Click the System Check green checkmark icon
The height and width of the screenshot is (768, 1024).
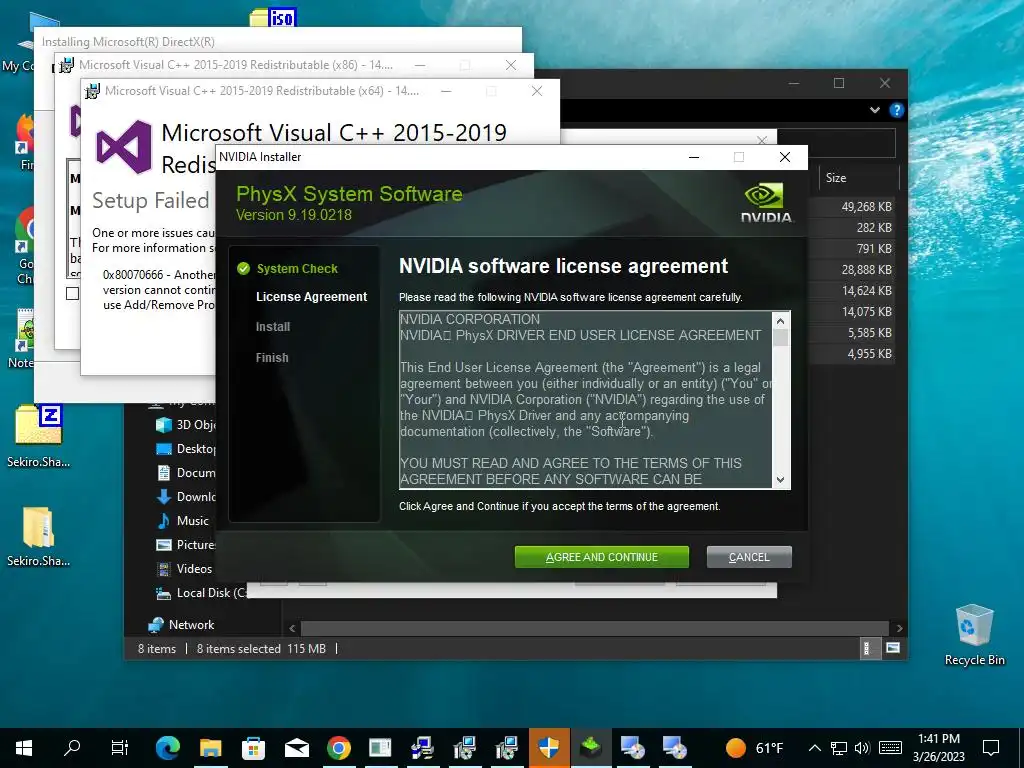coord(244,268)
